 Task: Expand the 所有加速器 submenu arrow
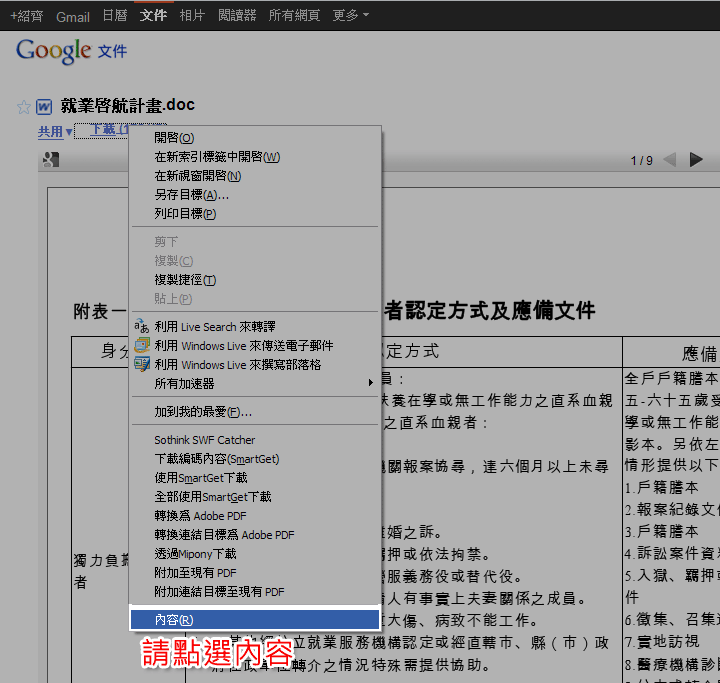(371, 383)
